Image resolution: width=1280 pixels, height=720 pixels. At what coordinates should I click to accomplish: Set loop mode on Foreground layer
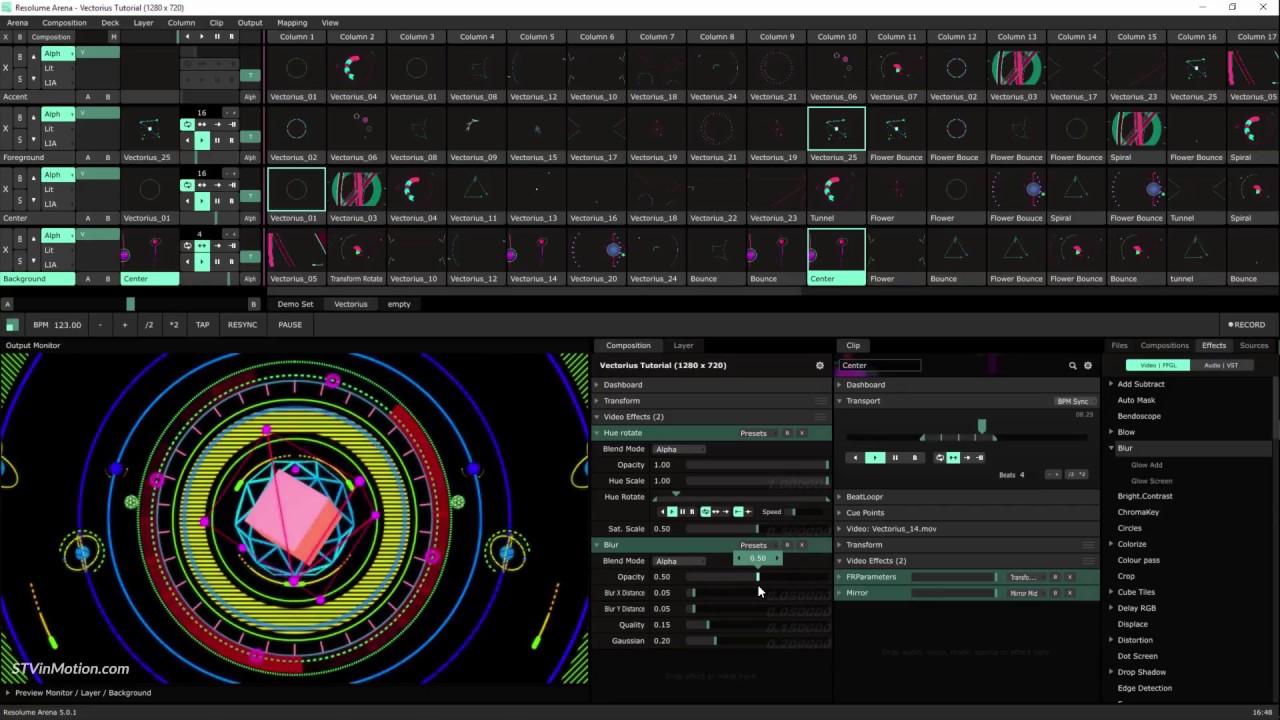point(187,125)
